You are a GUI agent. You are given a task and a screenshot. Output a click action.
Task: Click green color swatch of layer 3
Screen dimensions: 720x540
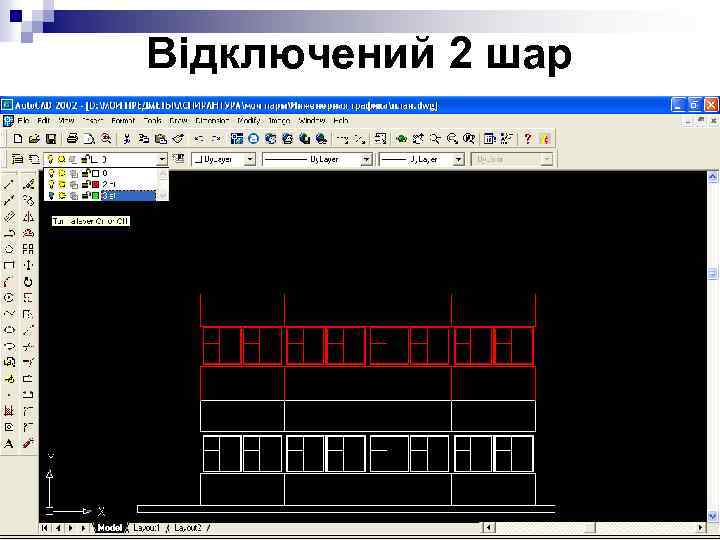pyautogui.click(x=96, y=196)
